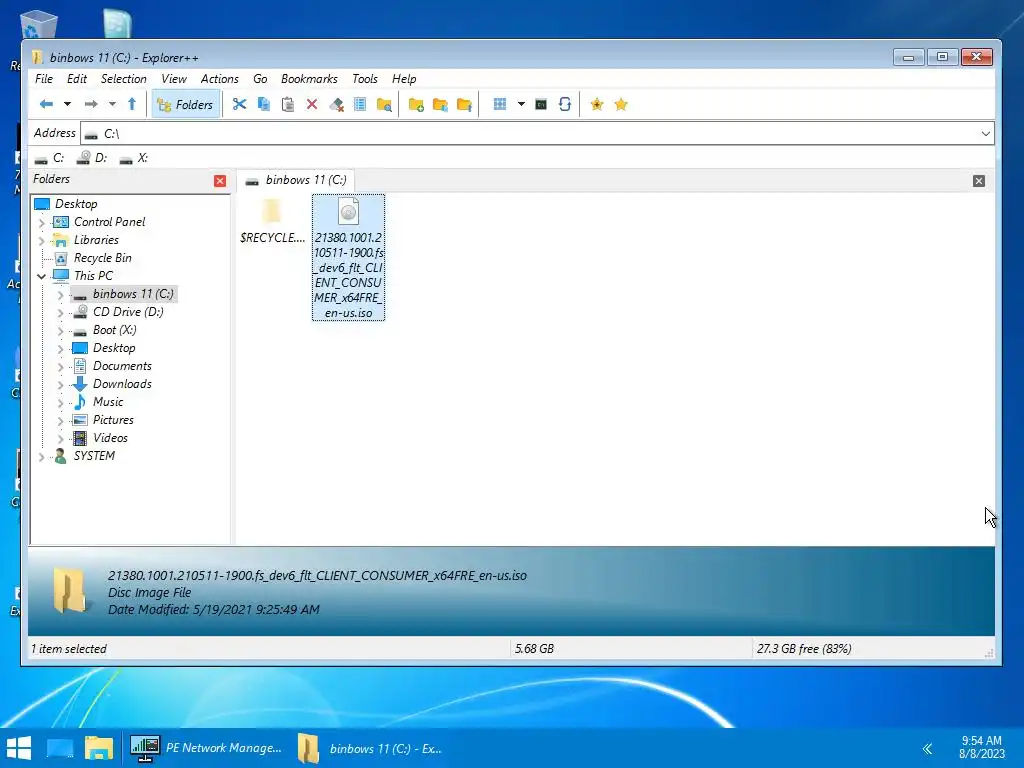The width and height of the screenshot is (1024, 768).
Task: Close the binbows 11 (C:) tab
Action: (978, 181)
